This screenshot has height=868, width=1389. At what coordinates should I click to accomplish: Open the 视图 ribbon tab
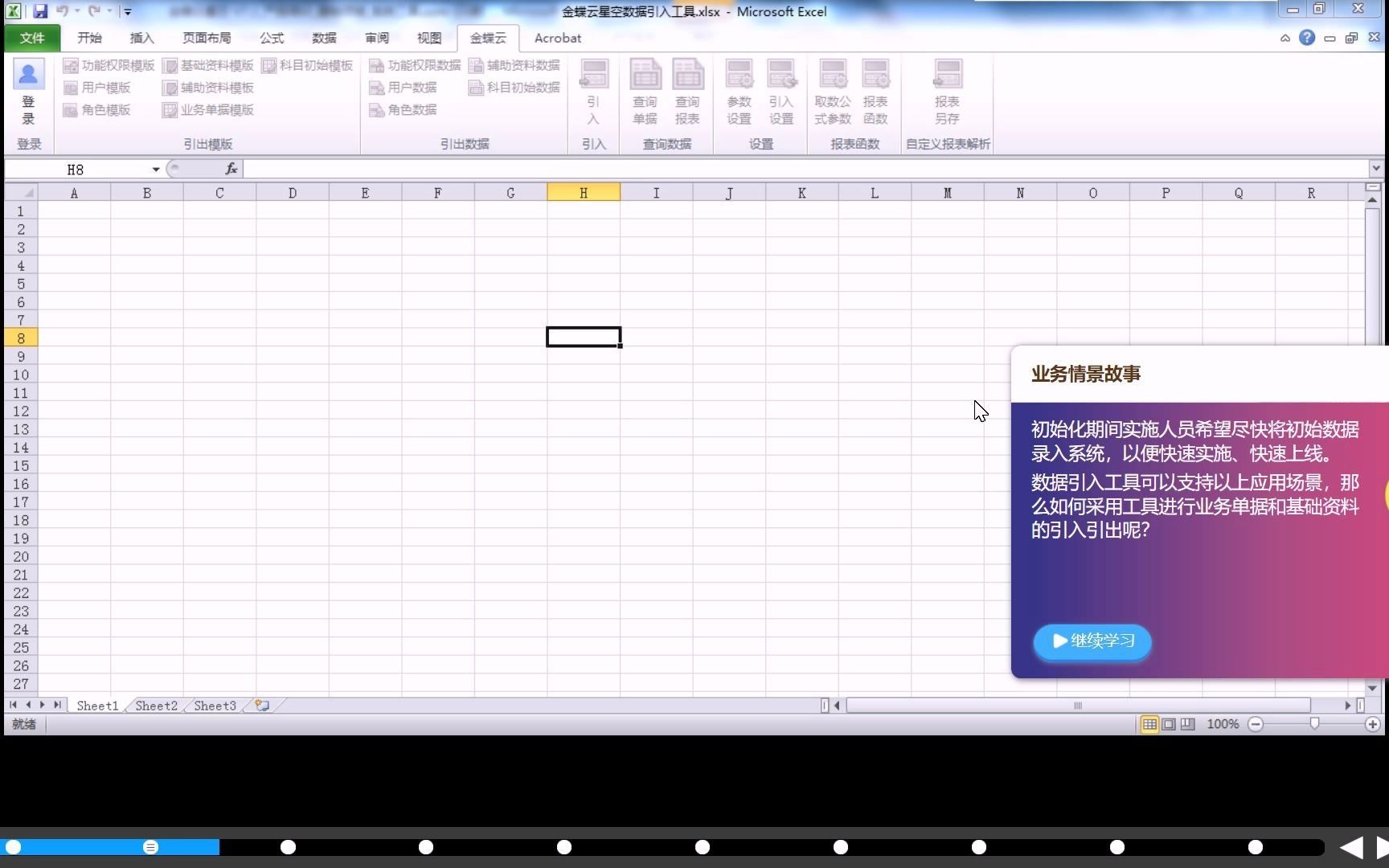click(429, 38)
